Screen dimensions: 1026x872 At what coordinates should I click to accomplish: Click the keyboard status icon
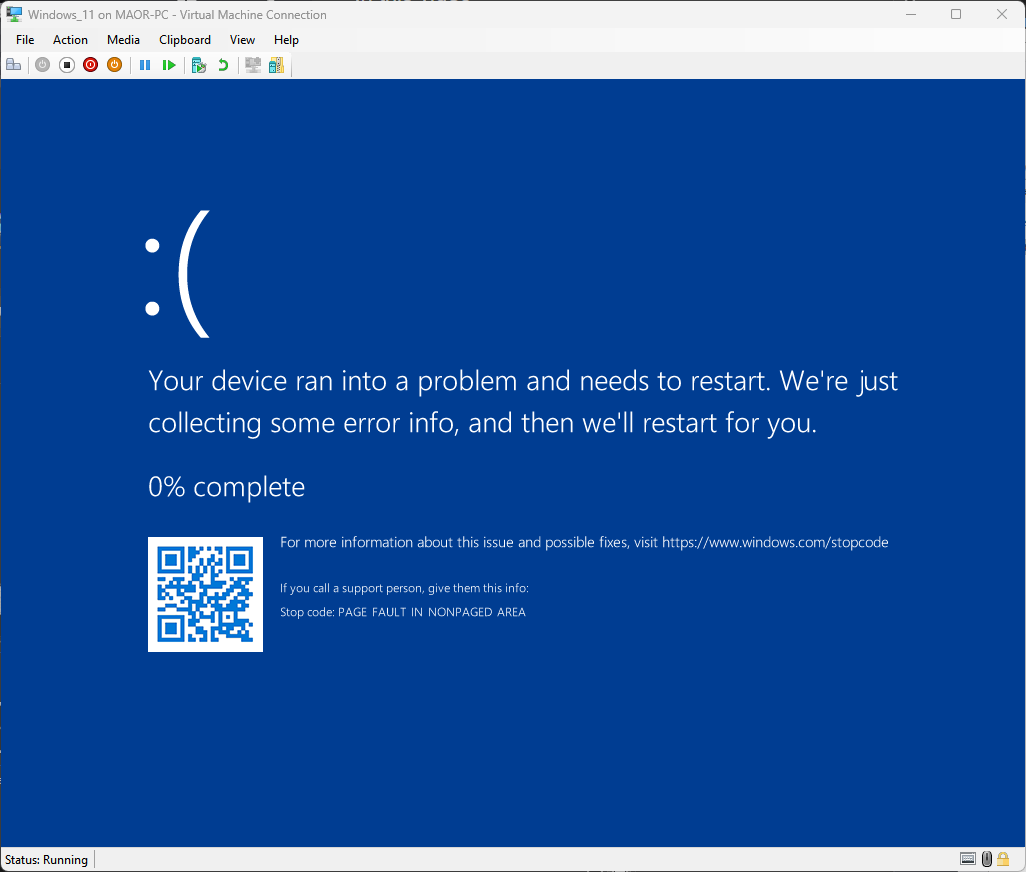coord(967,858)
